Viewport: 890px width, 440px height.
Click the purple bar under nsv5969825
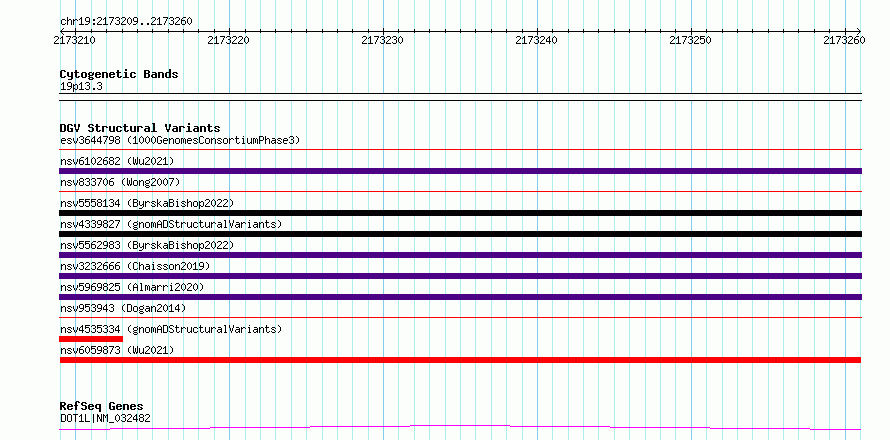point(460,297)
